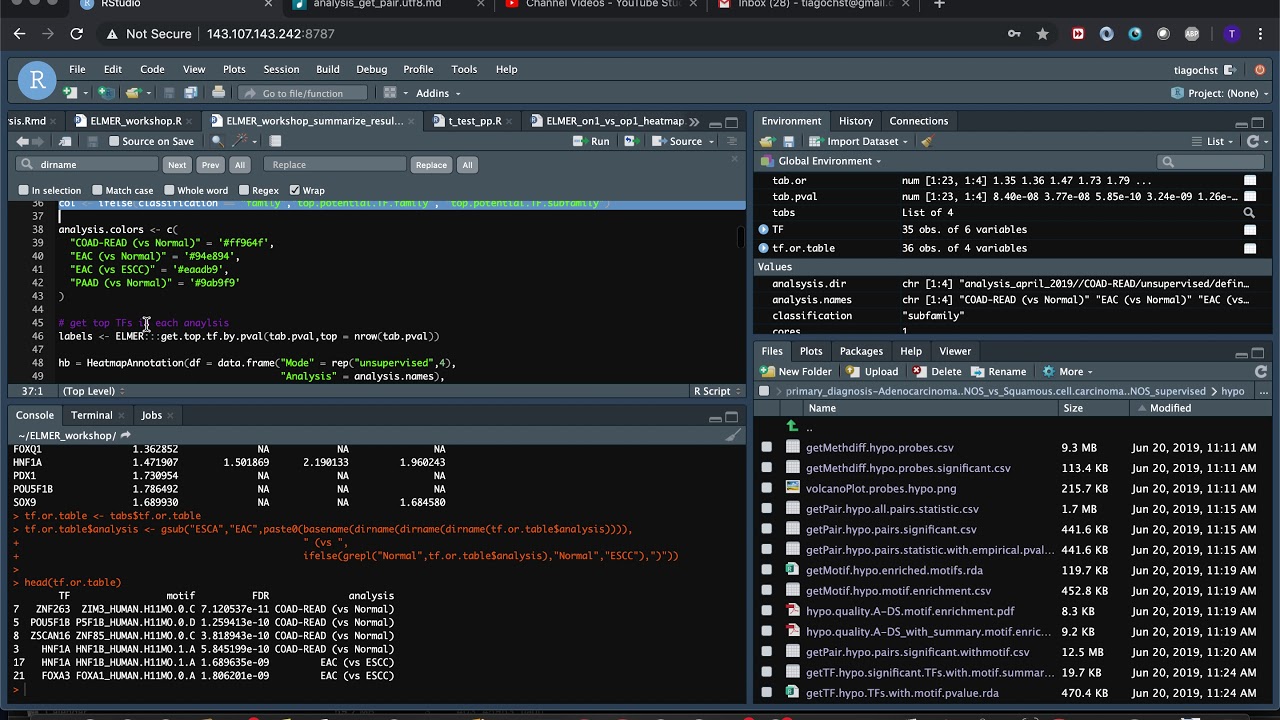Click the broom icon to clear environment objects
Screen dimensions: 1280x720
[x=927, y=142]
